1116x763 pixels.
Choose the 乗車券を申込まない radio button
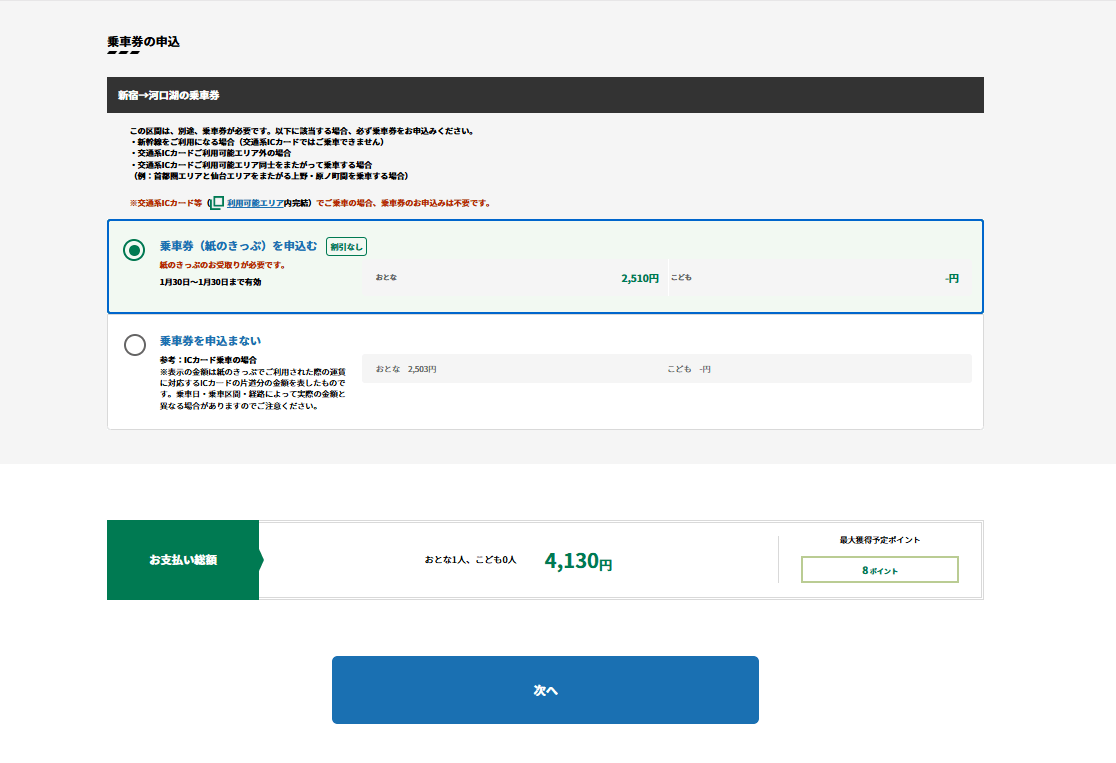pos(134,345)
